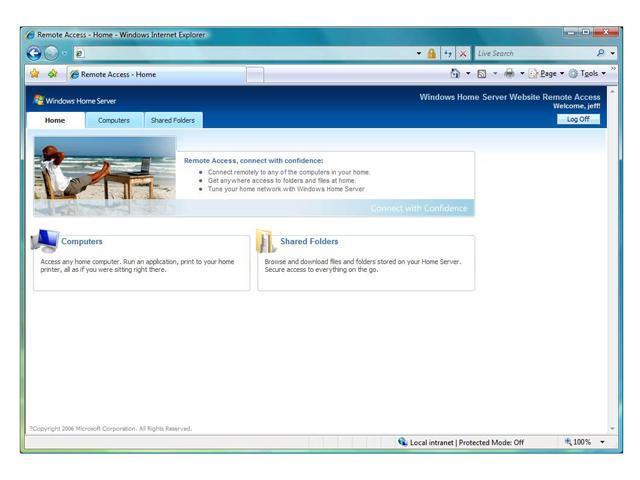Switch to the Home site tab

coord(55,120)
